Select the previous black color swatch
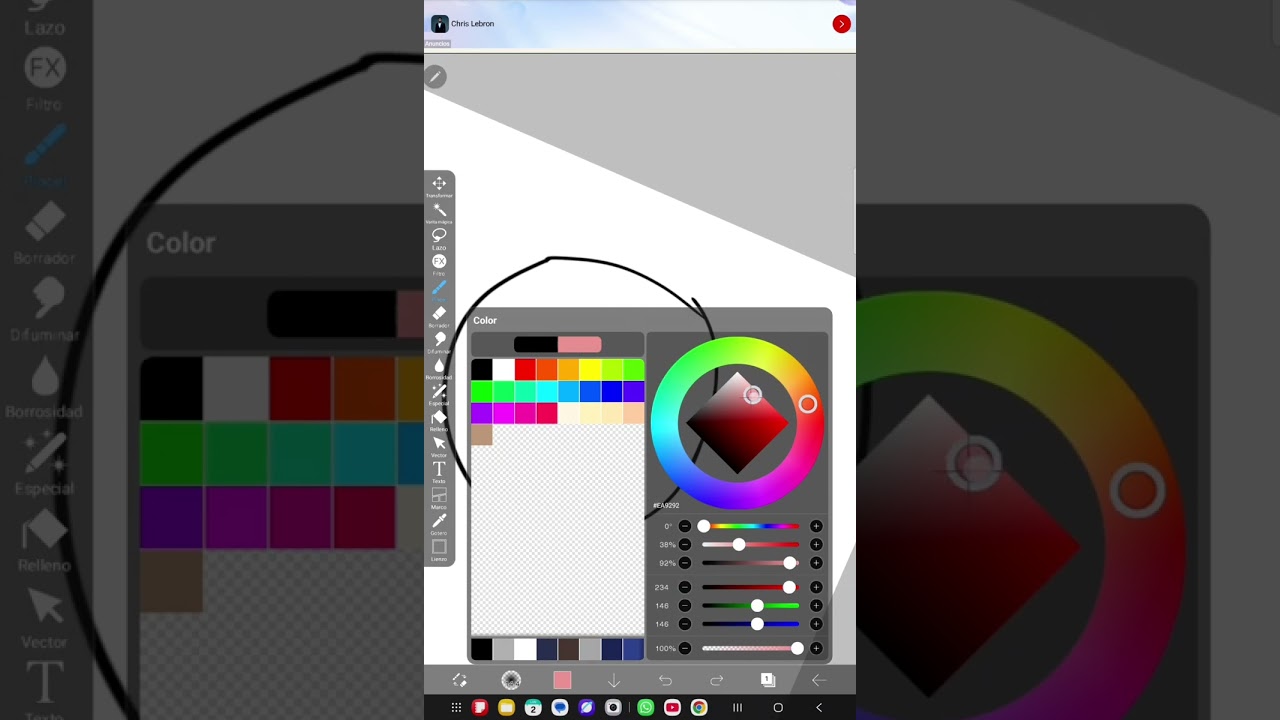 536,345
